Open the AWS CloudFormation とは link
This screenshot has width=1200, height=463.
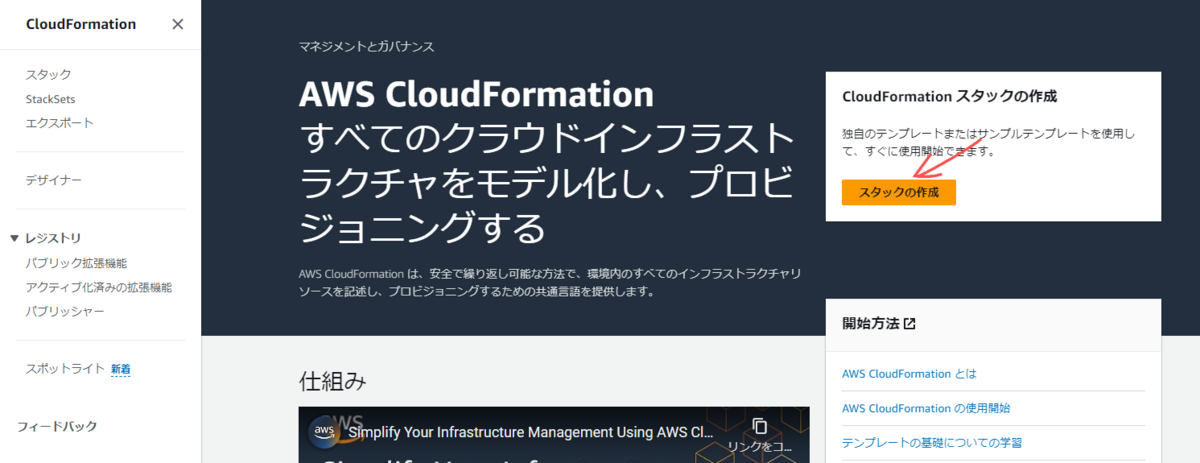(x=909, y=373)
